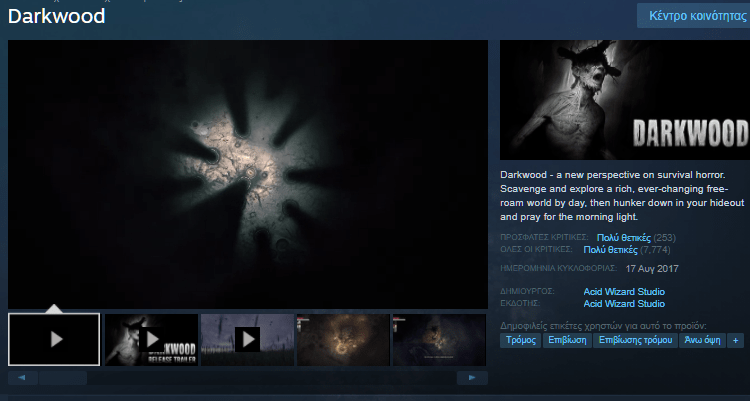Viewport: 750px width, 401px height.
Task: Select the Επιβίωση tag
Action: [567, 340]
